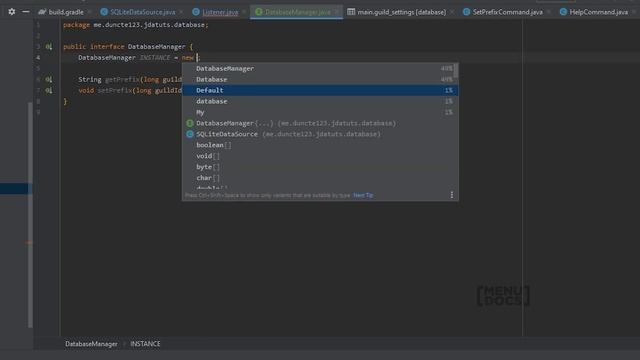
Task: Open Next Tip link in completion popup
Action: tap(363, 195)
